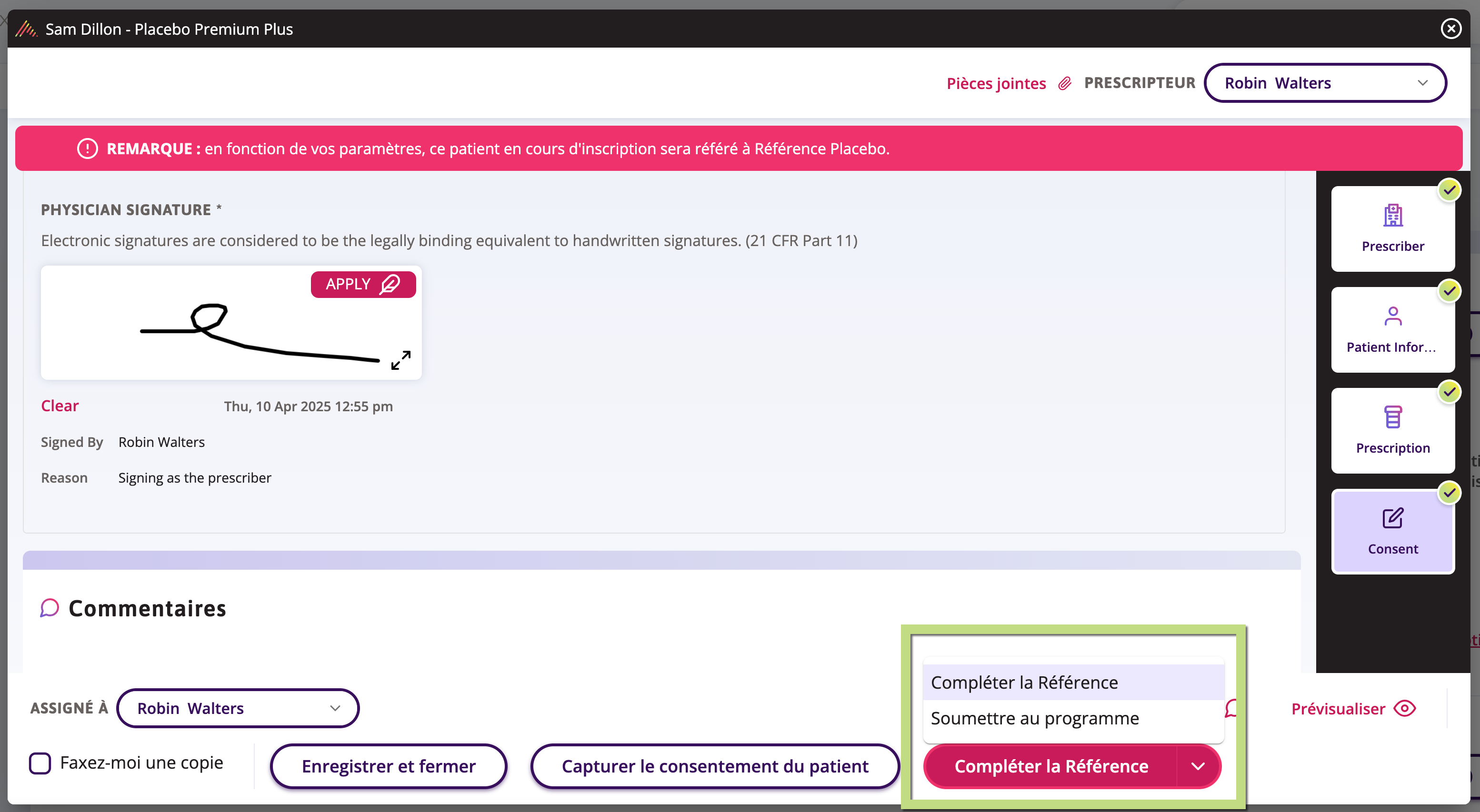Click the paperclip attachments icon
This screenshot has height=812, width=1480.
(1065, 83)
